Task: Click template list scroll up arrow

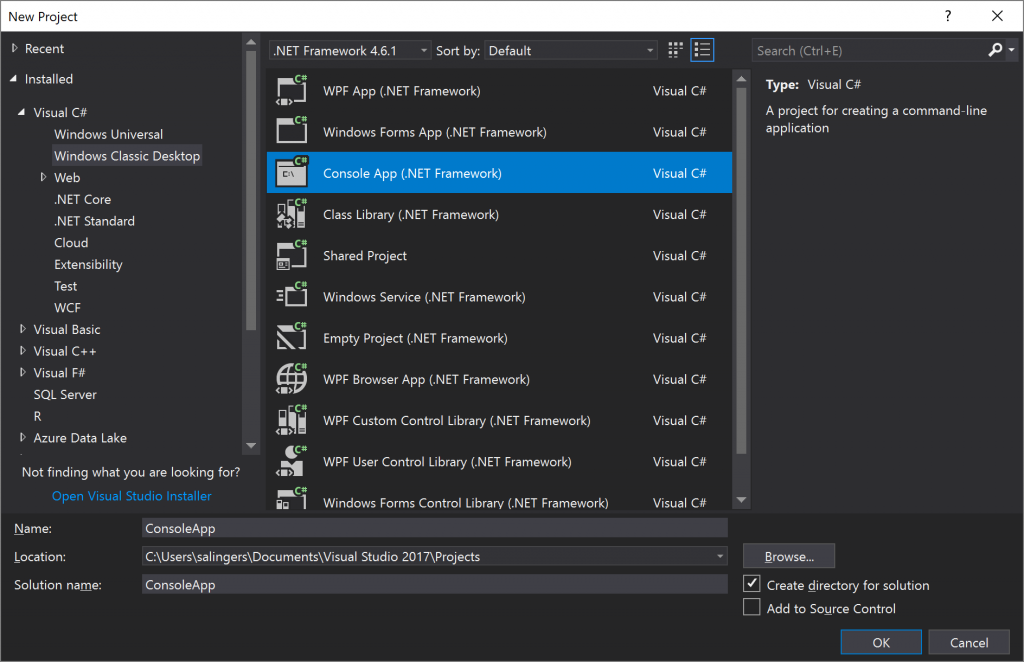Action: (x=741, y=78)
